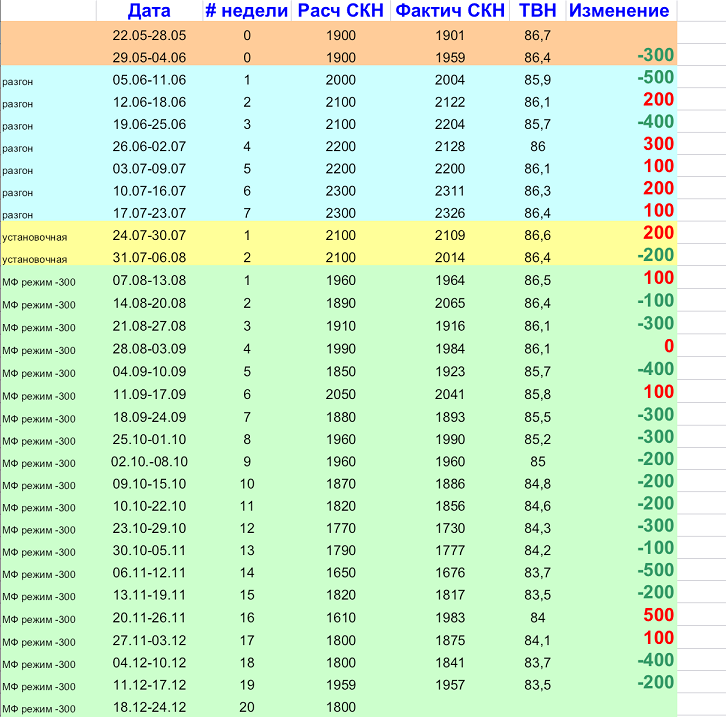Screen dimensions: 726x717
Task: Click the 2128 Фактич СКН cell
Action: pyautogui.click(x=450, y=147)
